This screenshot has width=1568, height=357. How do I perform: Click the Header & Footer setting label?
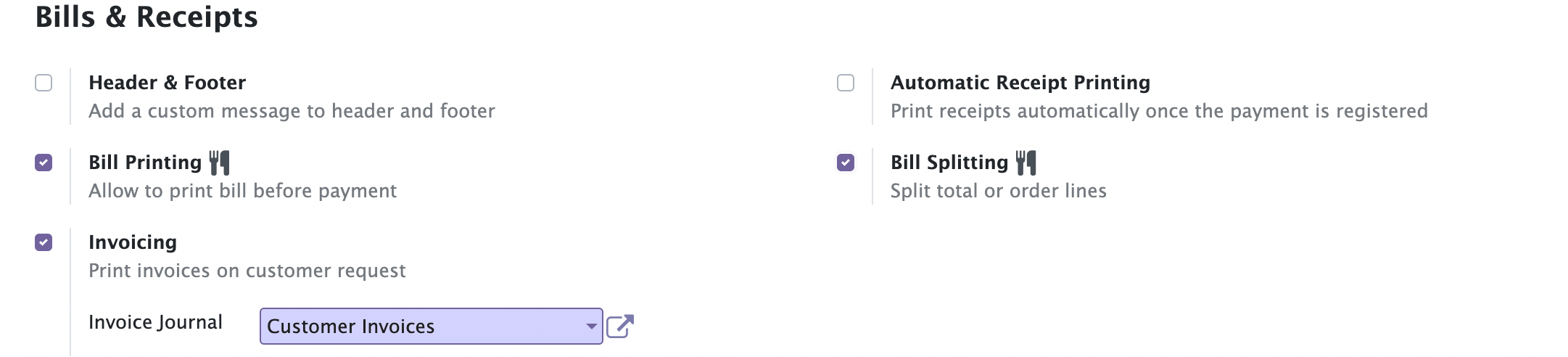[x=167, y=83]
